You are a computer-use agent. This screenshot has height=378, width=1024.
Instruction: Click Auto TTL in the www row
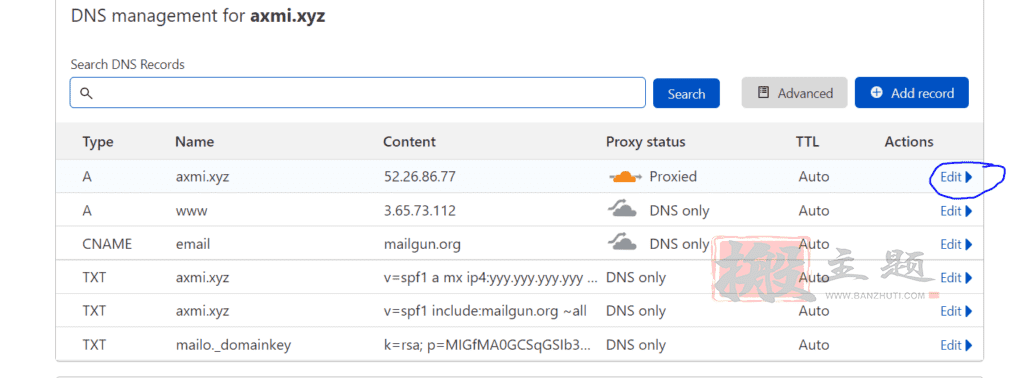814,211
